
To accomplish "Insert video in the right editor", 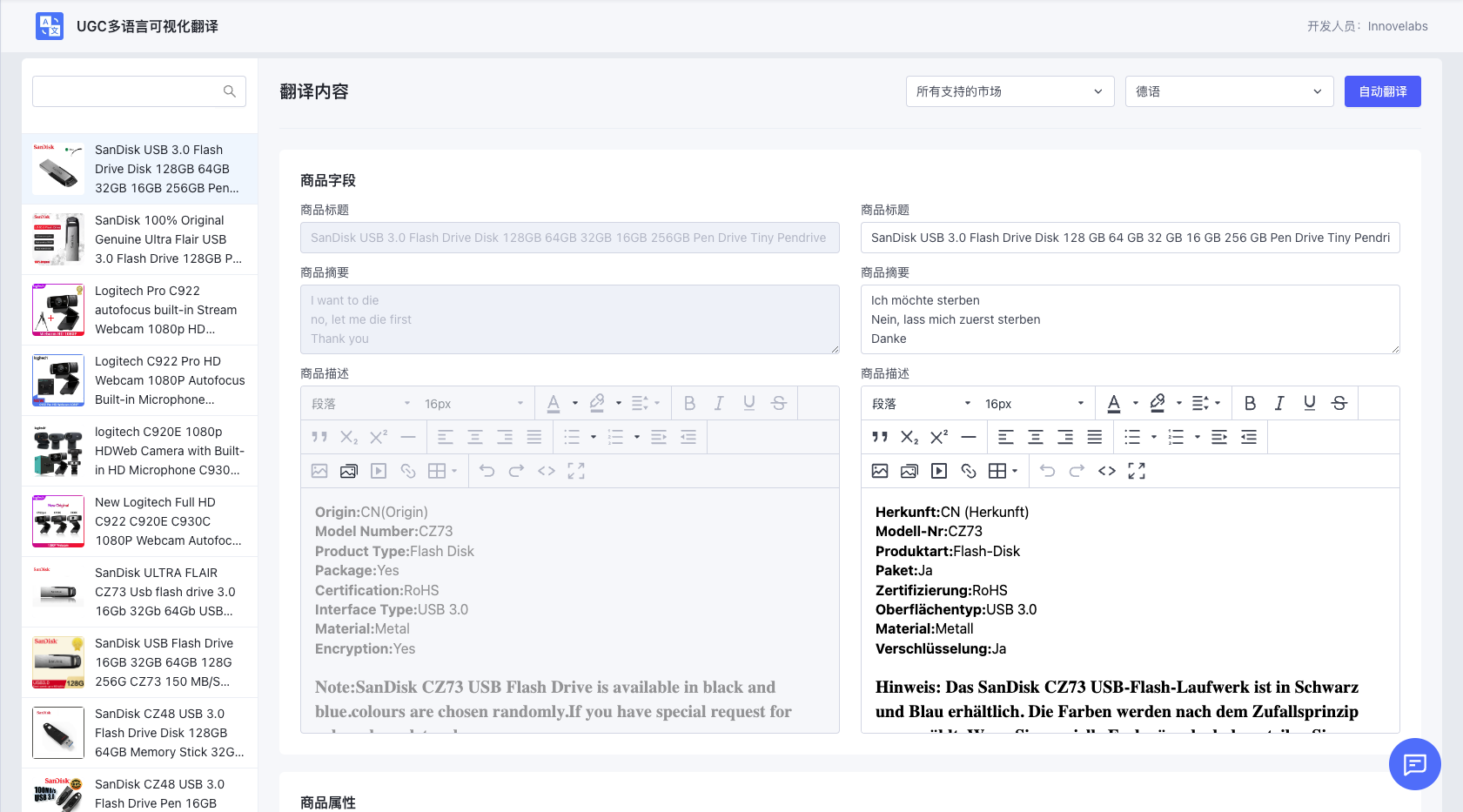I will coord(939,471).
